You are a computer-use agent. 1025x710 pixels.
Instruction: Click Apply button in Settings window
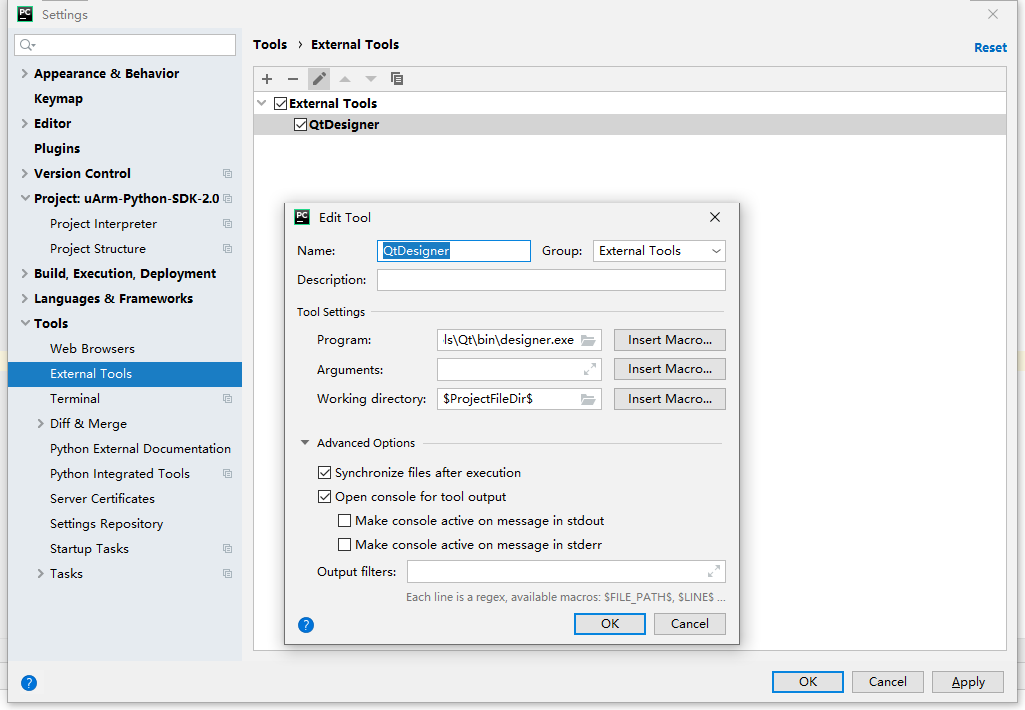pyautogui.click(x=967, y=682)
